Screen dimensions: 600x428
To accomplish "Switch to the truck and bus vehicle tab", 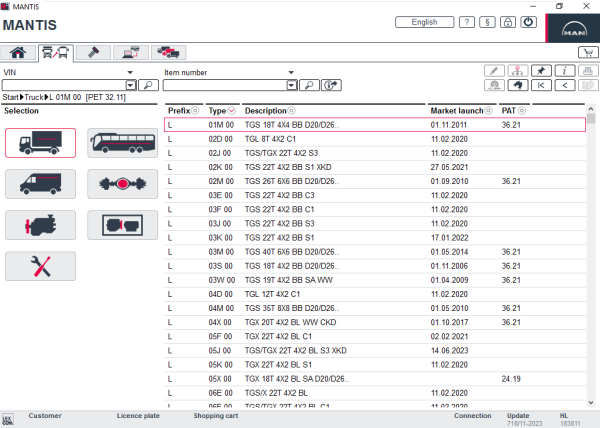I will tap(55, 53).
